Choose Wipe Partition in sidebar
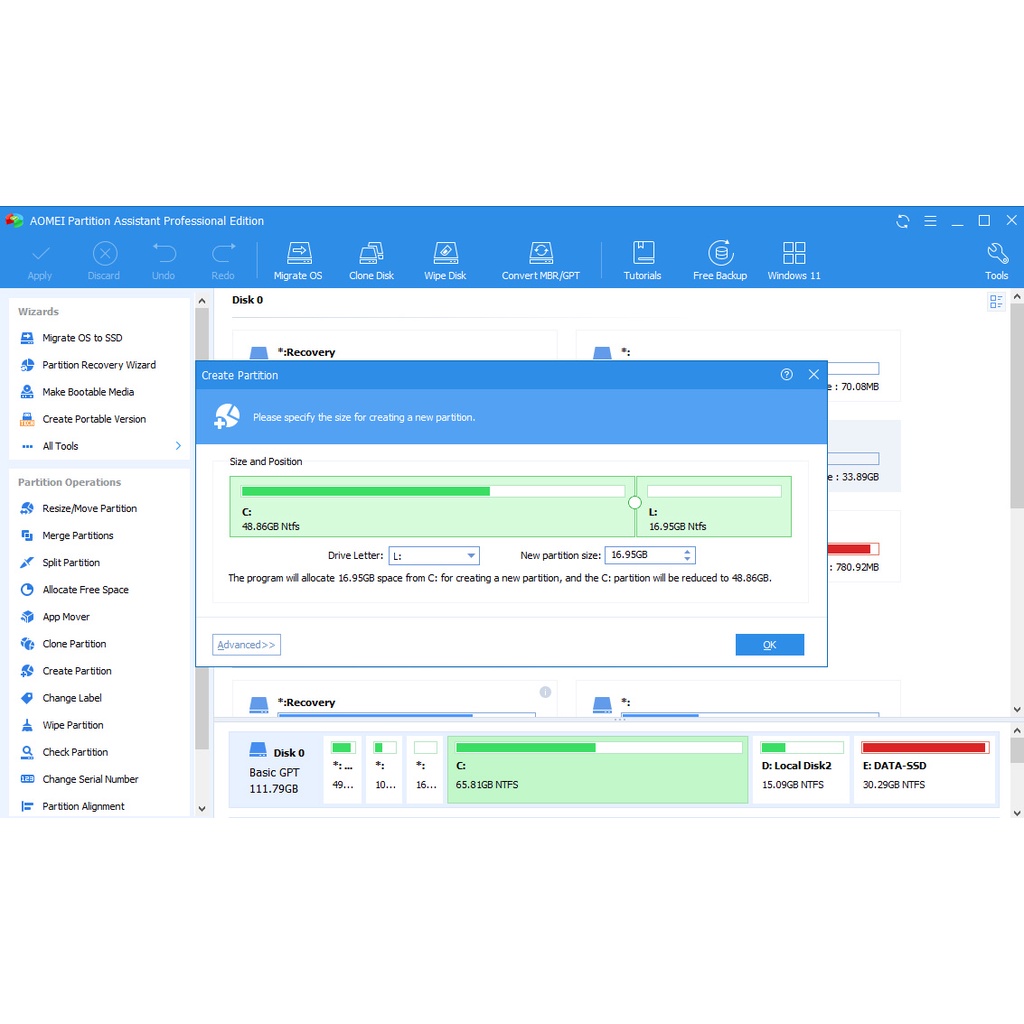The image size is (1024, 1024). tap(72, 725)
